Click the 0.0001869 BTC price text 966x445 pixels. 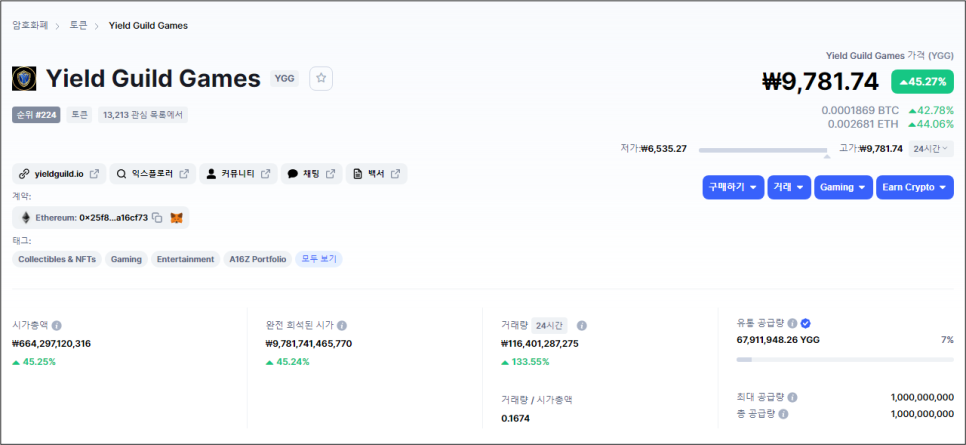[860, 110]
